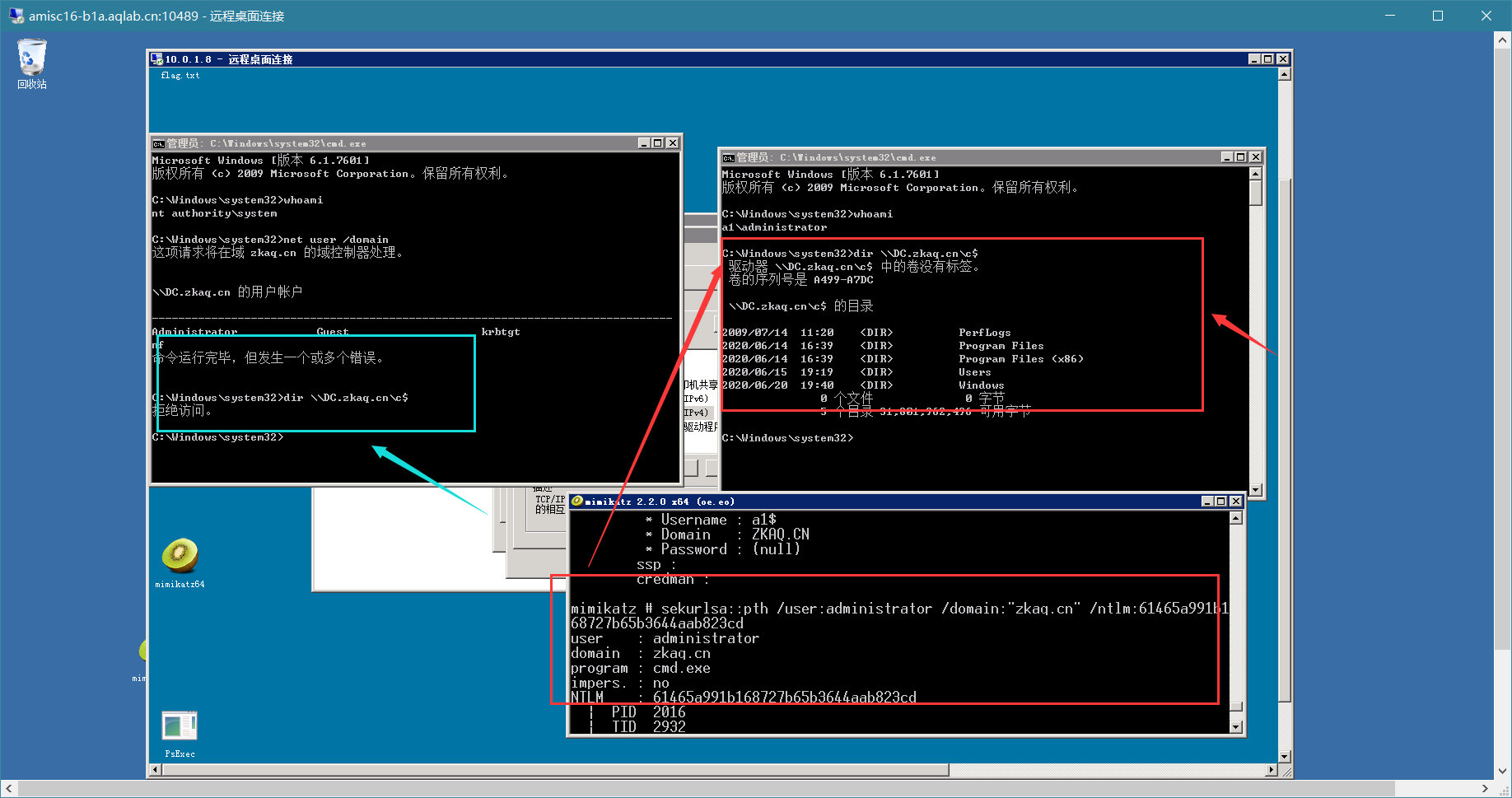This screenshot has height=798, width=1512.
Task: Minimize the right cmd.exe window
Action: (x=1227, y=157)
